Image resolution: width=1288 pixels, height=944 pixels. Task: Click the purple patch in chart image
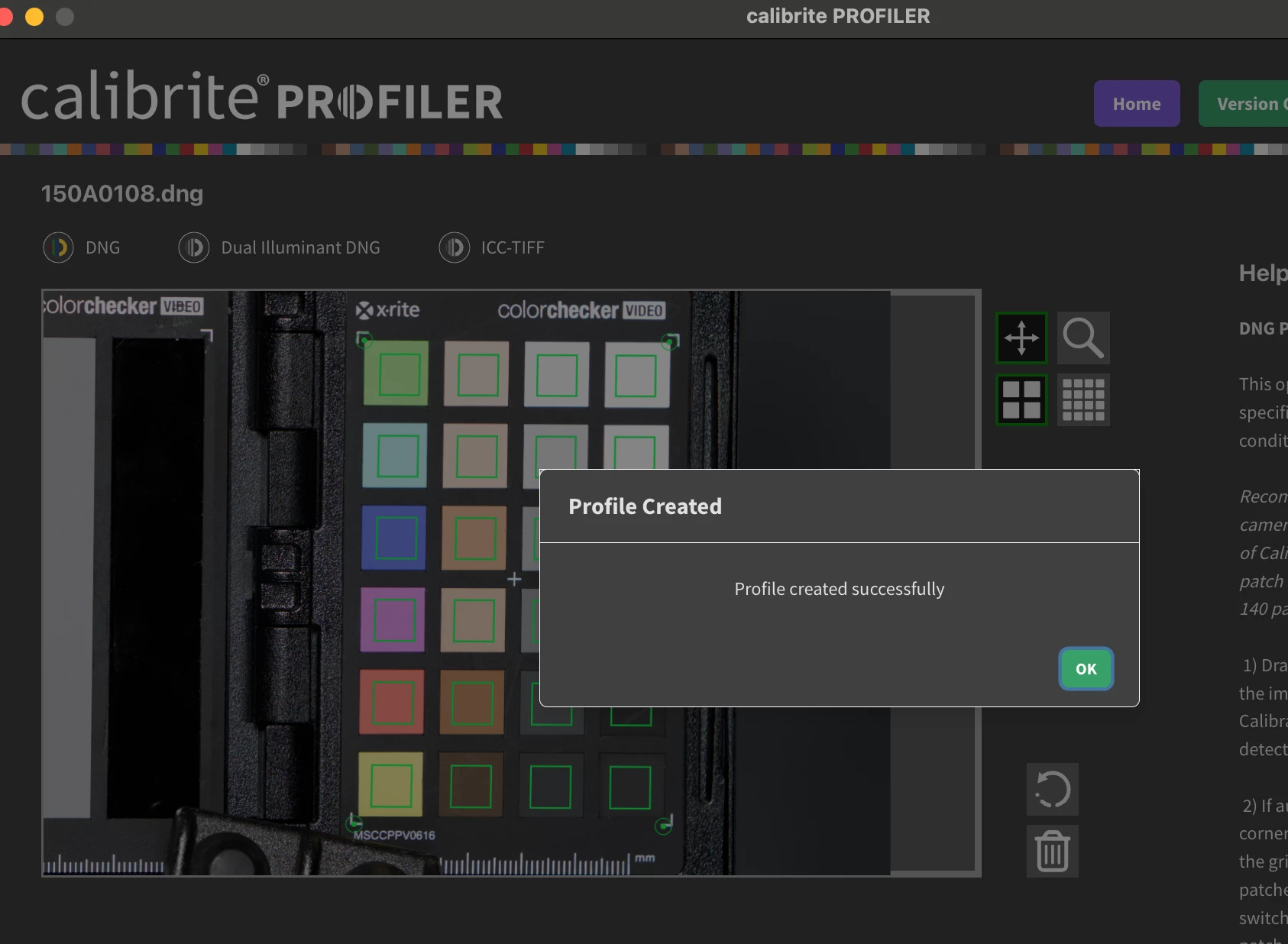tap(393, 619)
